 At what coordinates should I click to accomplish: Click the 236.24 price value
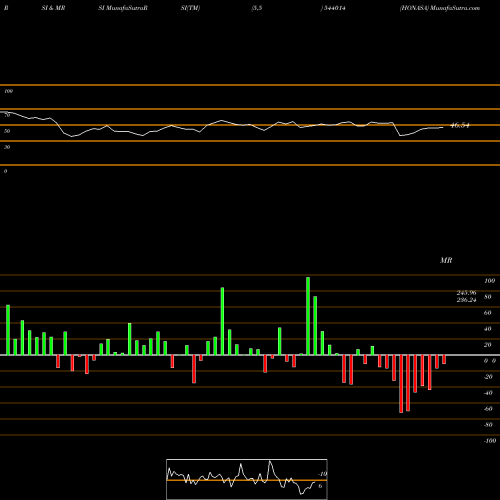pos(466,300)
